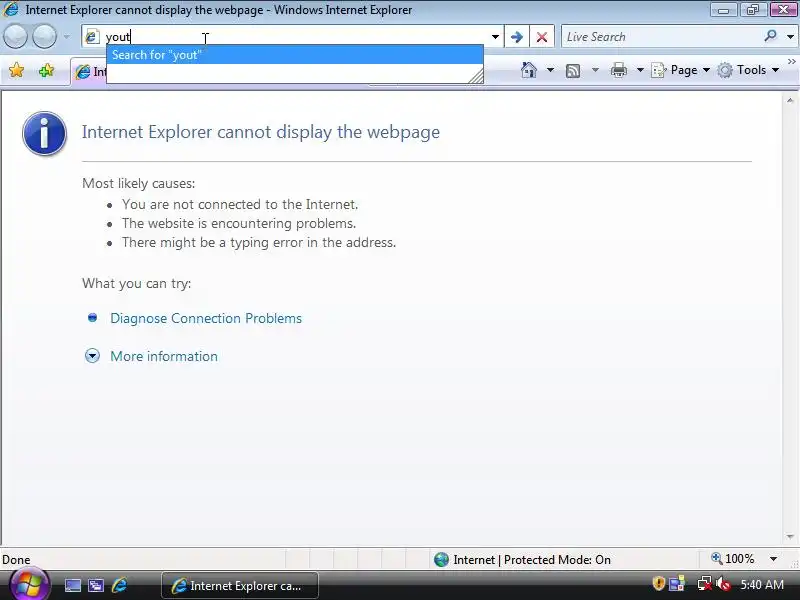Click the vertical scrollbar up arrow
Image resolution: width=800 pixels, height=600 pixels.
click(x=790, y=101)
